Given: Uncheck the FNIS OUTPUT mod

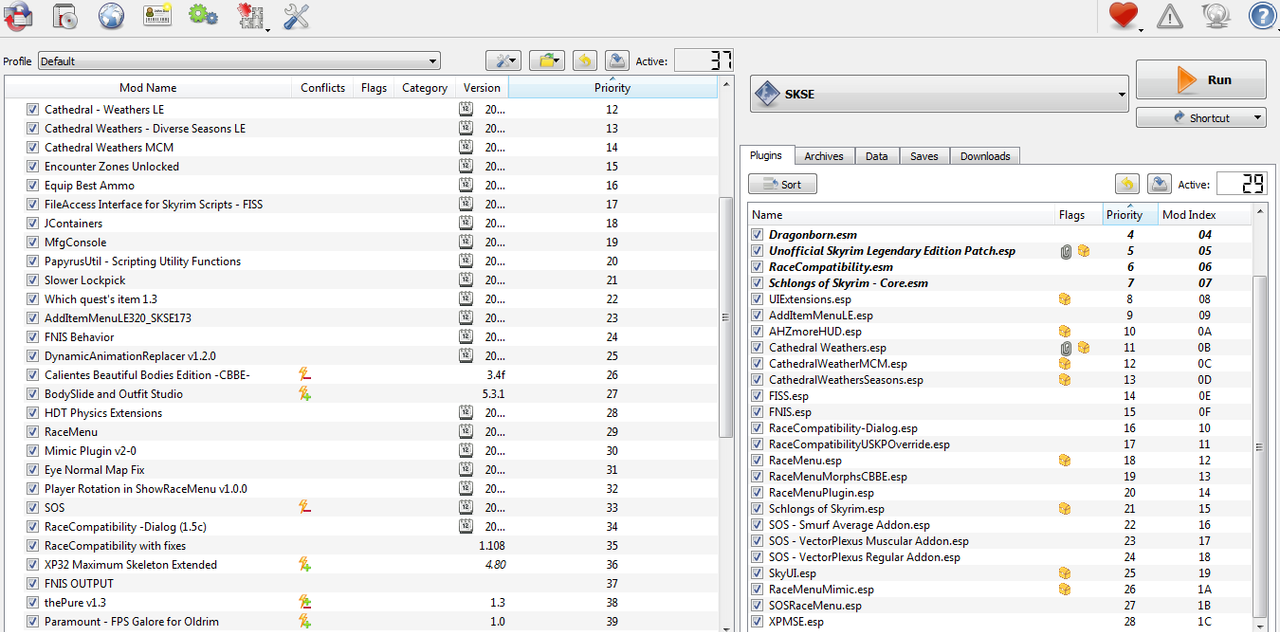Looking at the screenshot, I should [33, 584].
